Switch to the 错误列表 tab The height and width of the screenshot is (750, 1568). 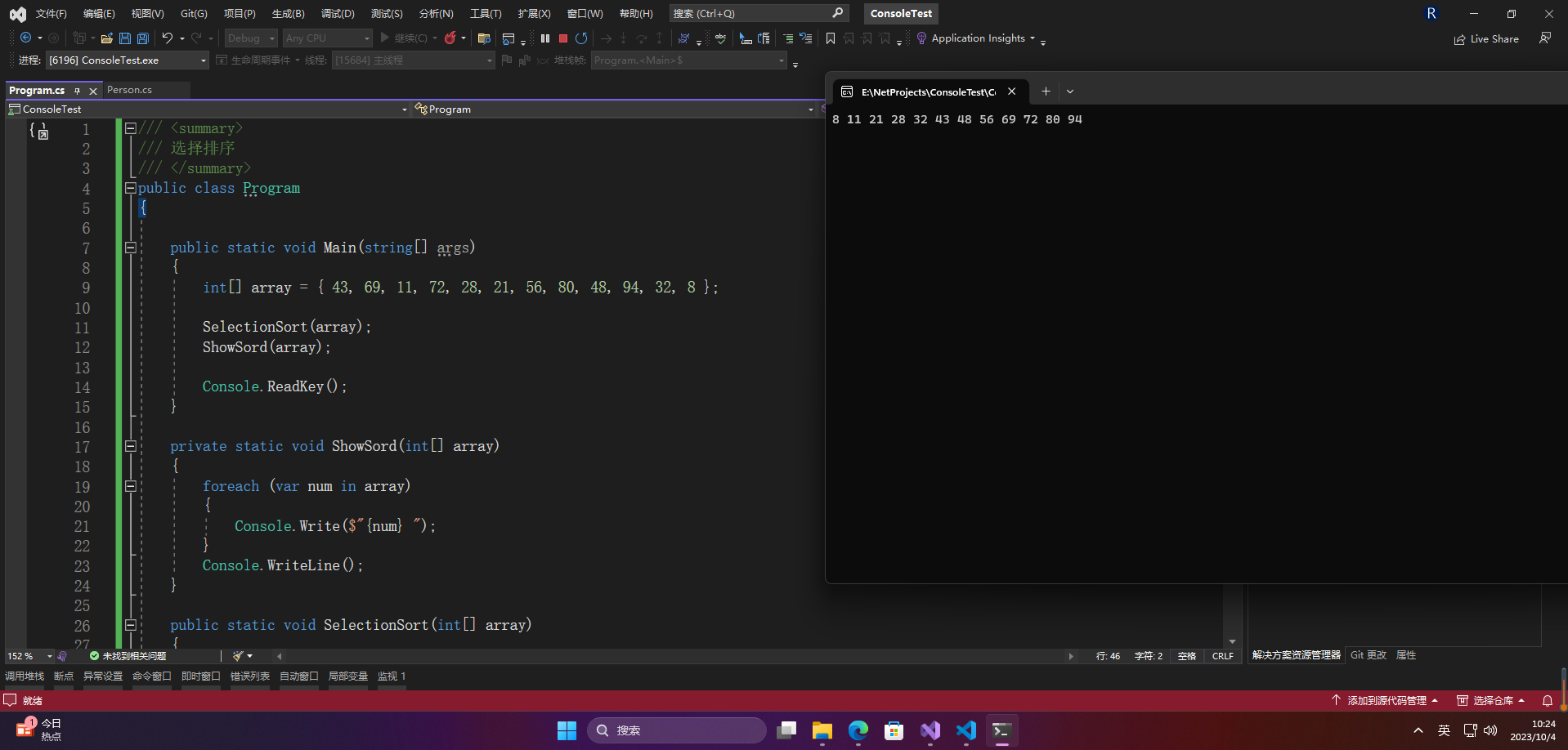250,676
